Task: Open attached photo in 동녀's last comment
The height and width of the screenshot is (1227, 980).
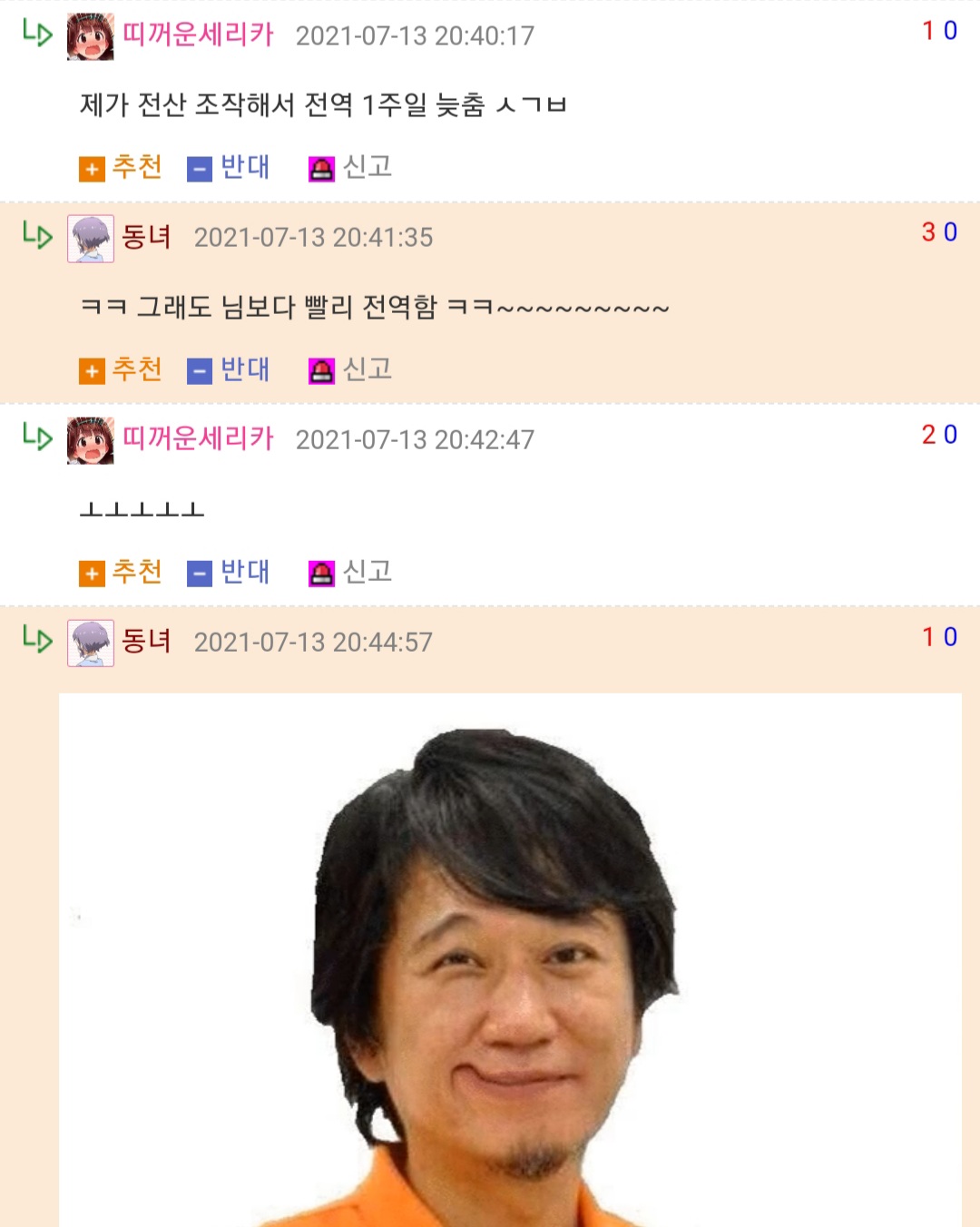Action: point(510,960)
